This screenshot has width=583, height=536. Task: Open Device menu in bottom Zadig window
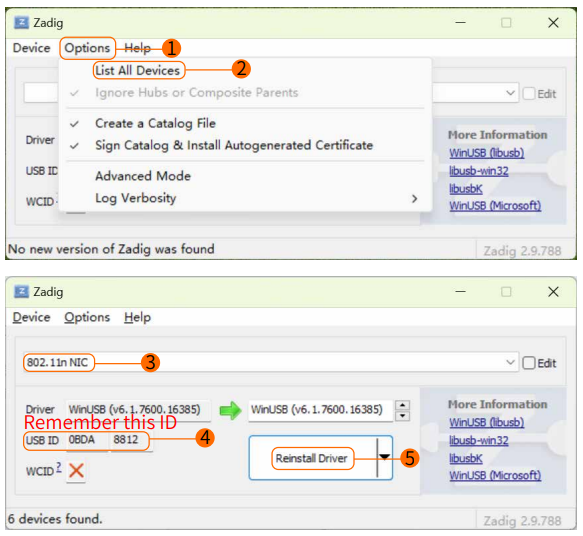pos(31,317)
